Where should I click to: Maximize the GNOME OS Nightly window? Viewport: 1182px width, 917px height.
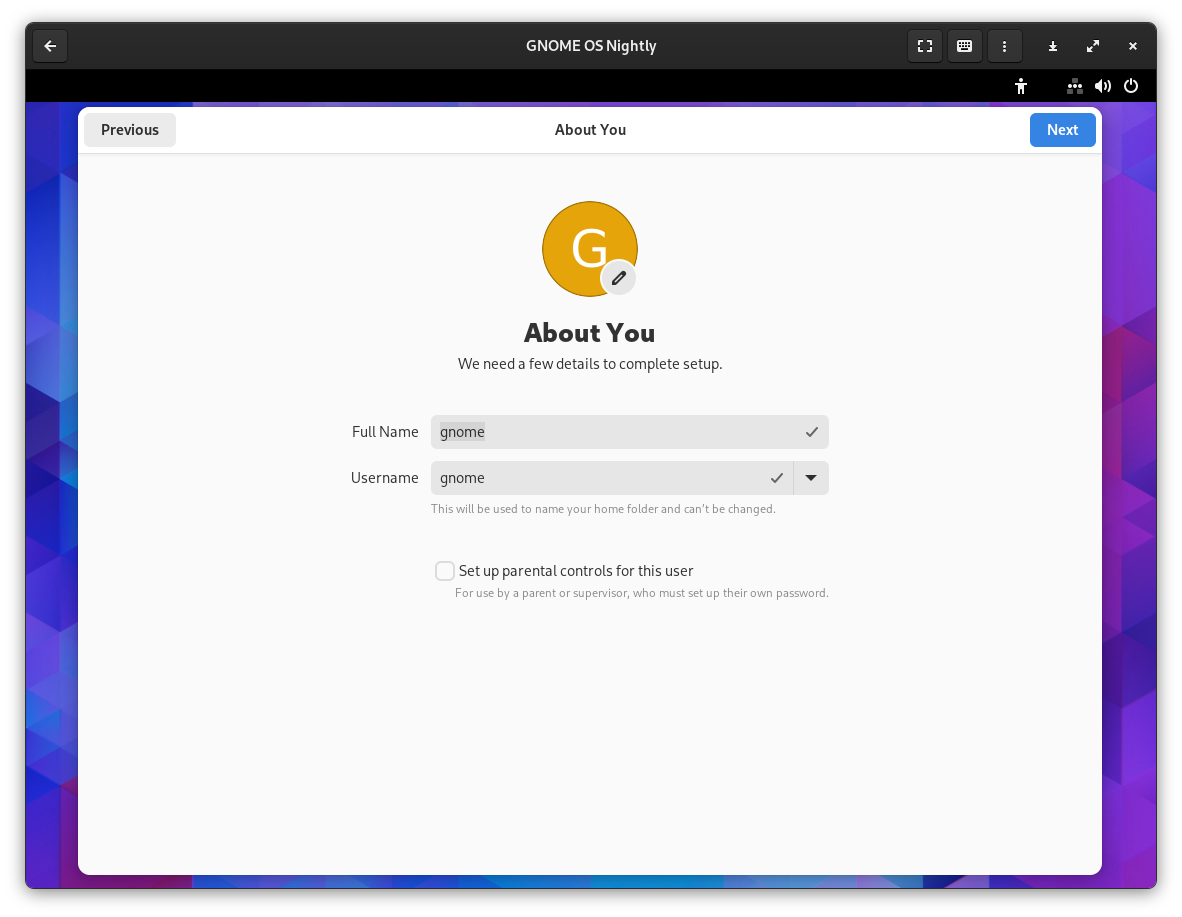(x=1093, y=46)
